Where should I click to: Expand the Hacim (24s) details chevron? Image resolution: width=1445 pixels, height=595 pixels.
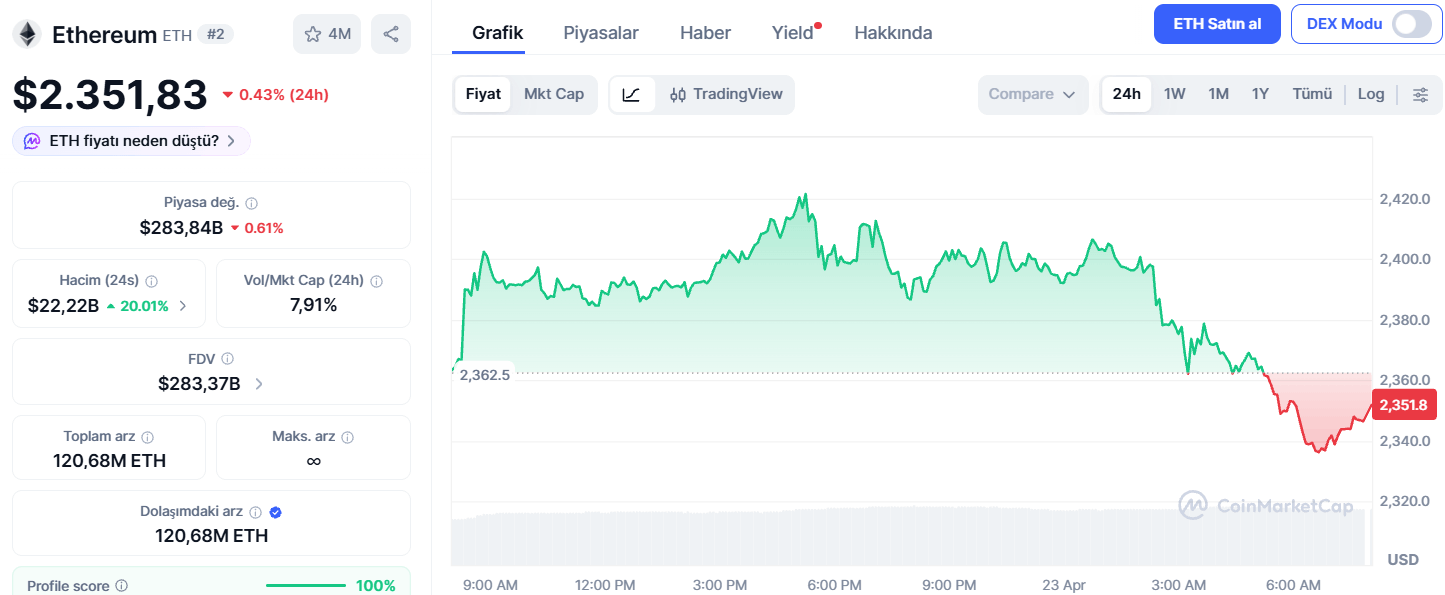pos(183,305)
